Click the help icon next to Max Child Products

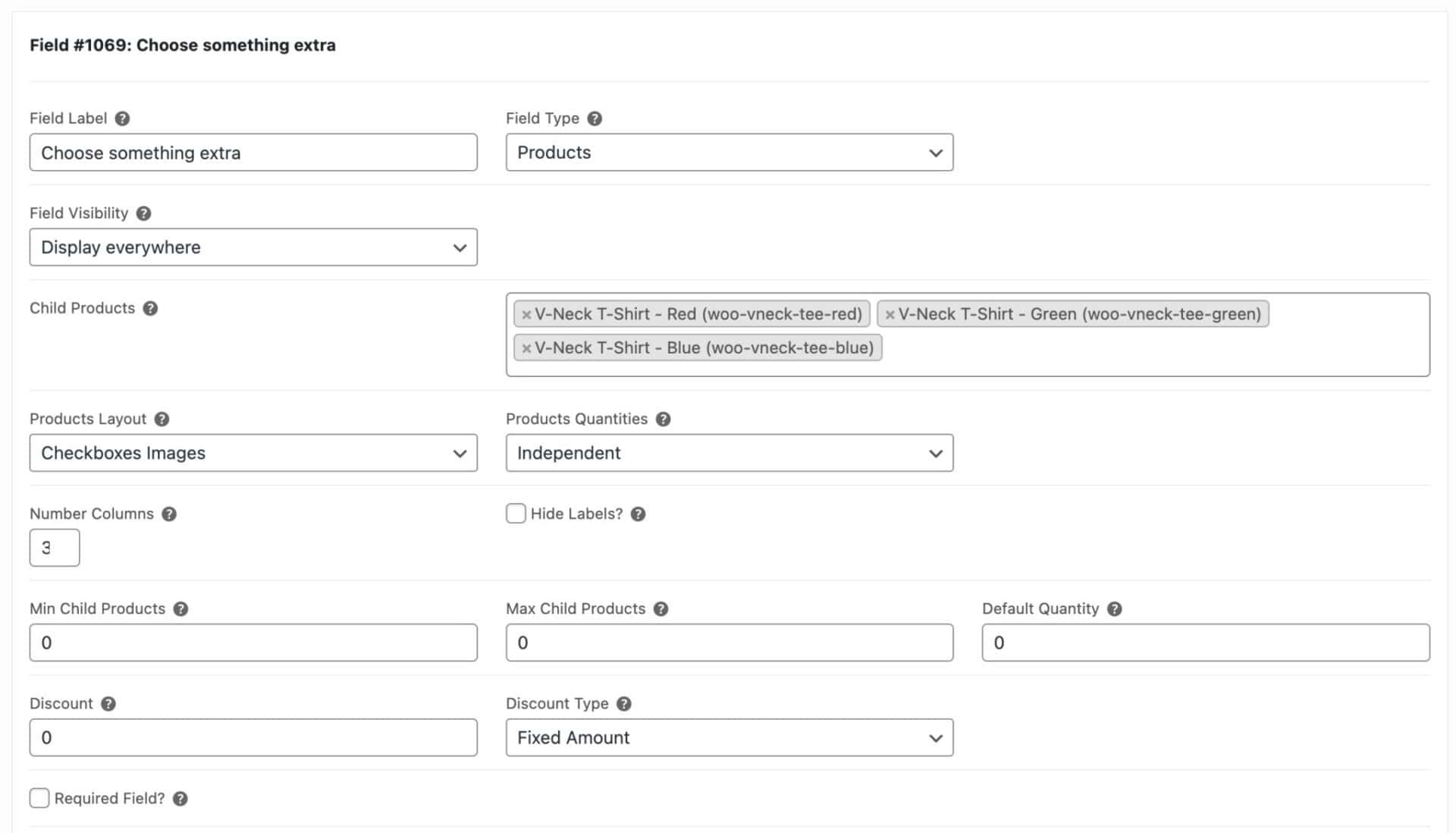(x=661, y=608)
